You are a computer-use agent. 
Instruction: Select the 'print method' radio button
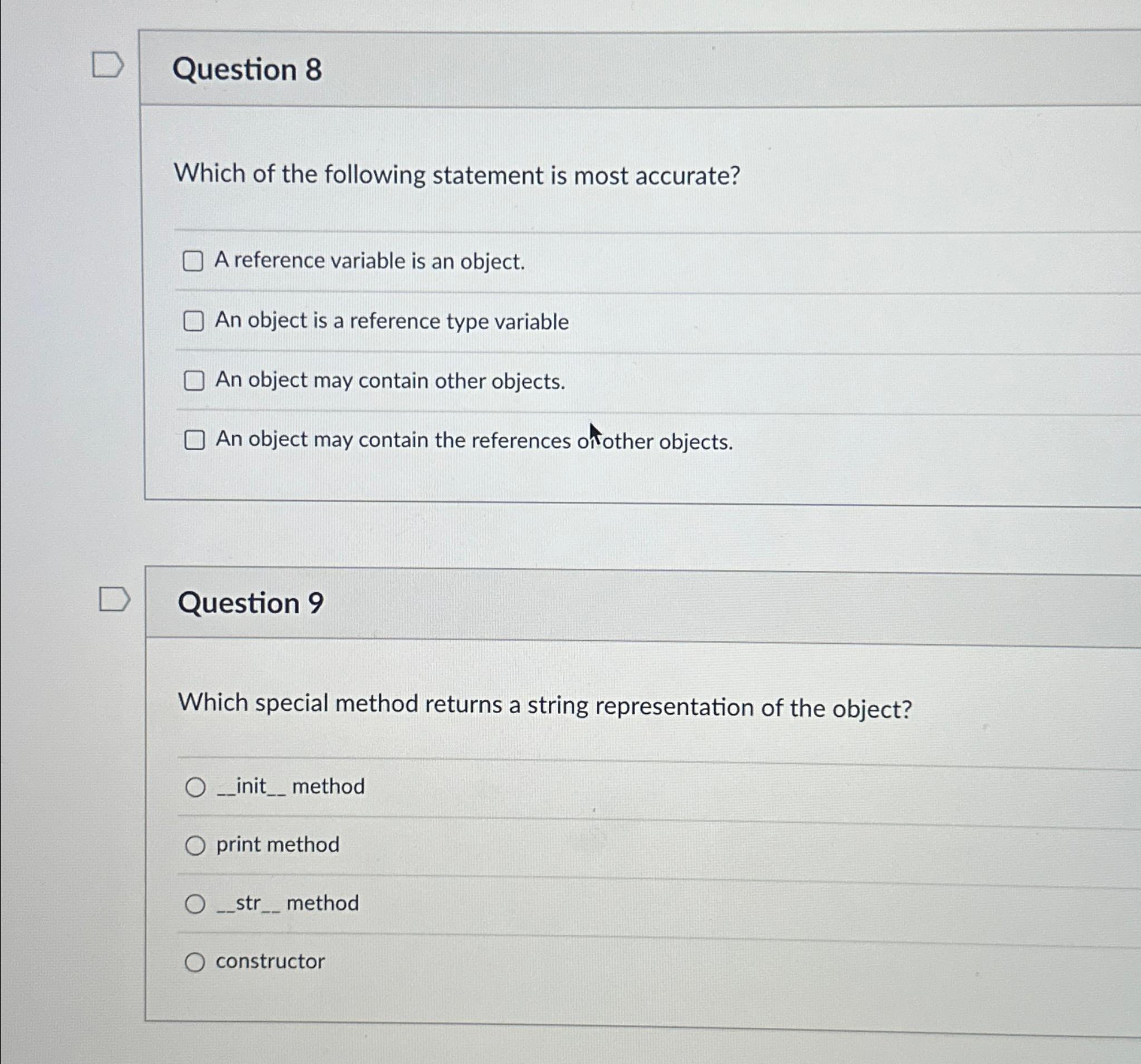click(x=196, y=845)
